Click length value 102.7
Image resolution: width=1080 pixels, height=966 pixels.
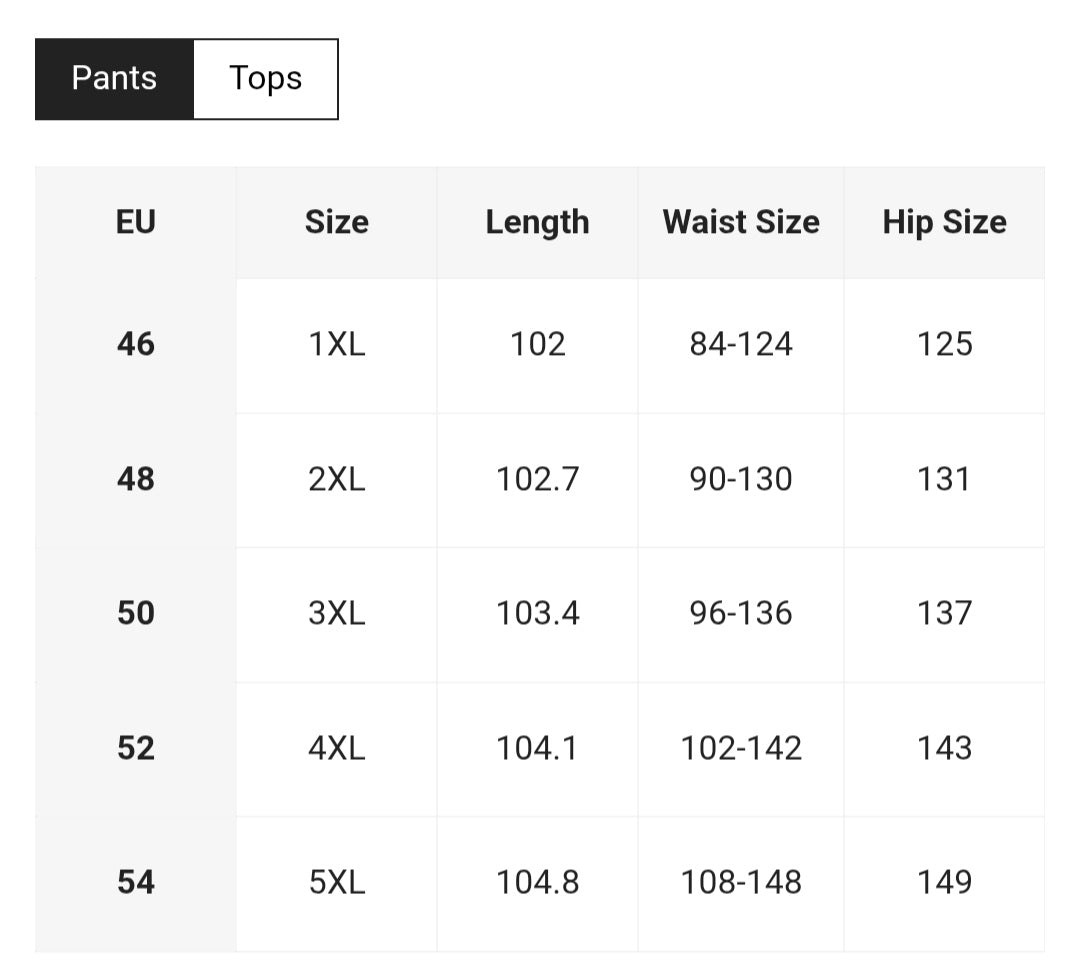pos(537,479)
